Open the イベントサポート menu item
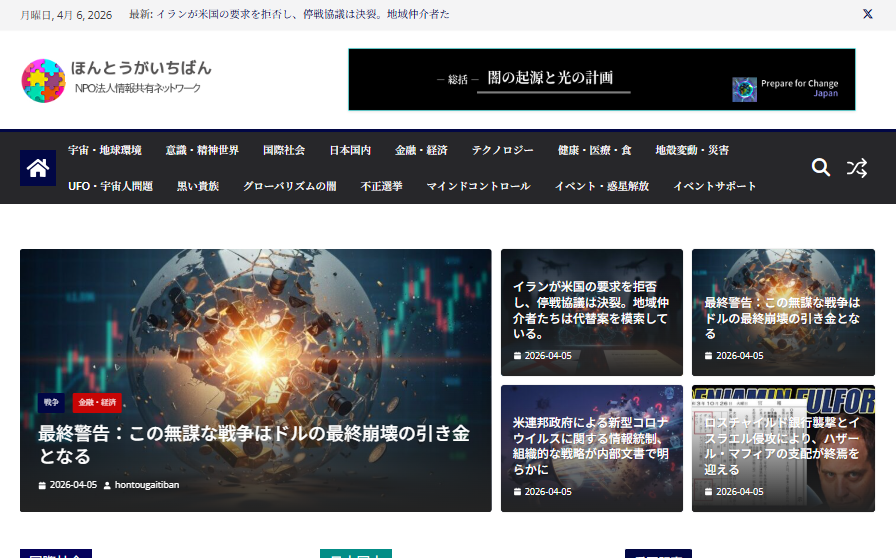Screen dimensions: 896x558 [715, 186]
